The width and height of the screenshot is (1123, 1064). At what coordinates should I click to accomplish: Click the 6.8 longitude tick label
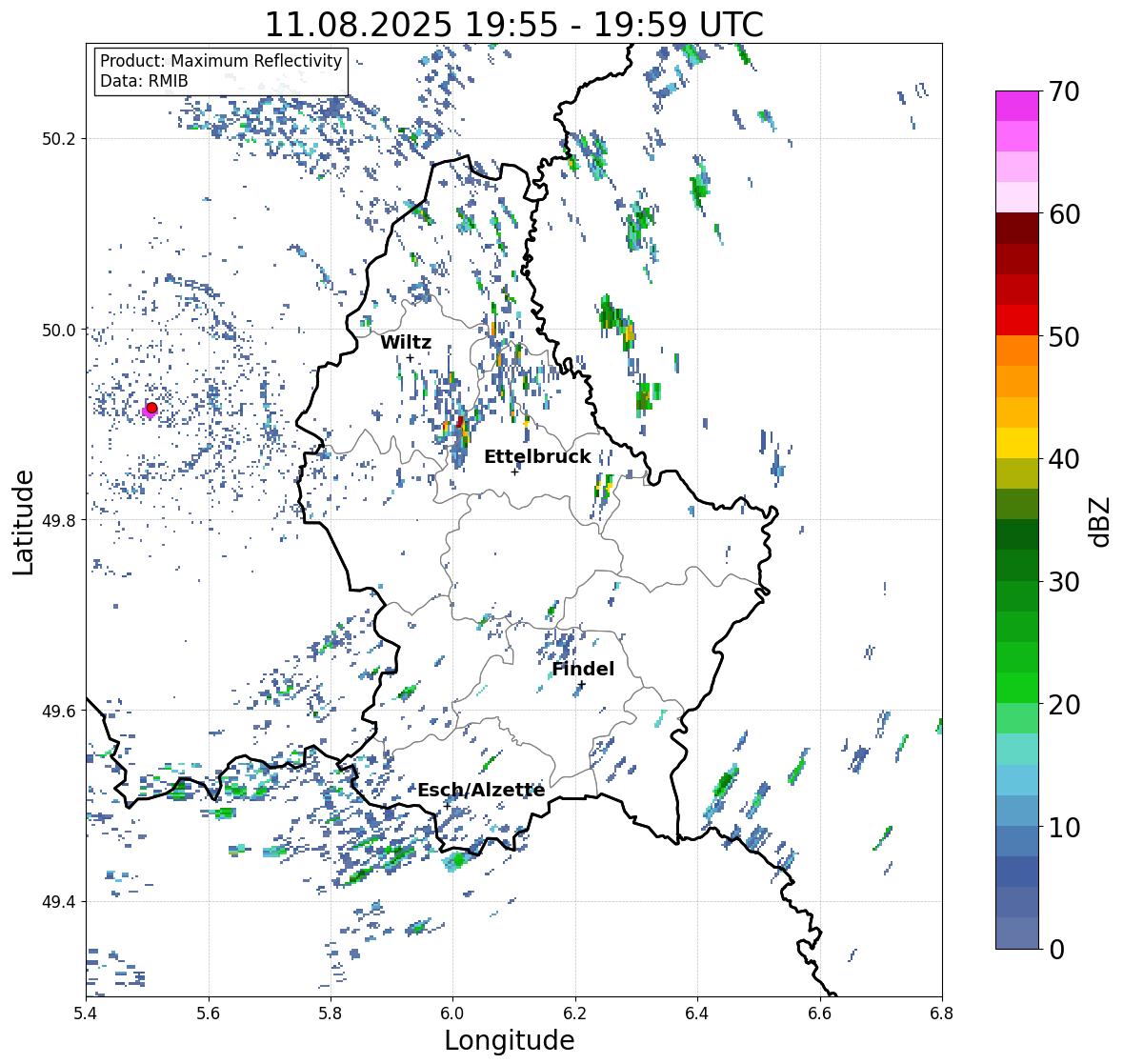942,1014
